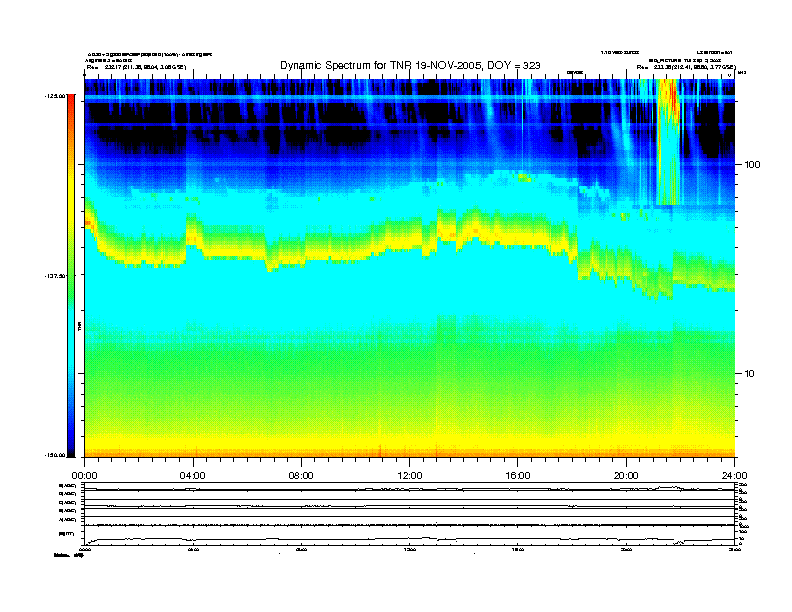Click the 04:00 time axis label

coord(192,476)
